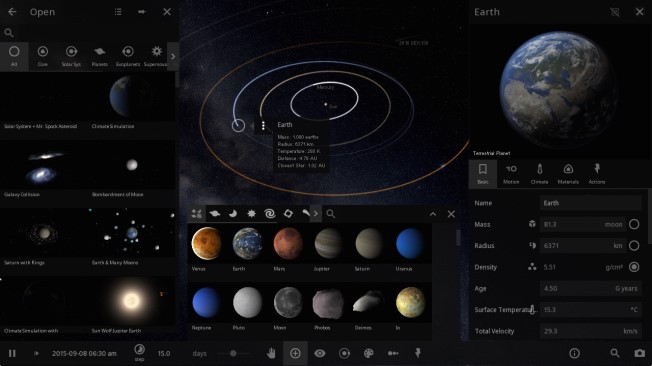Select the Radius lock radio button
The image size is (652, 366).
634,245
